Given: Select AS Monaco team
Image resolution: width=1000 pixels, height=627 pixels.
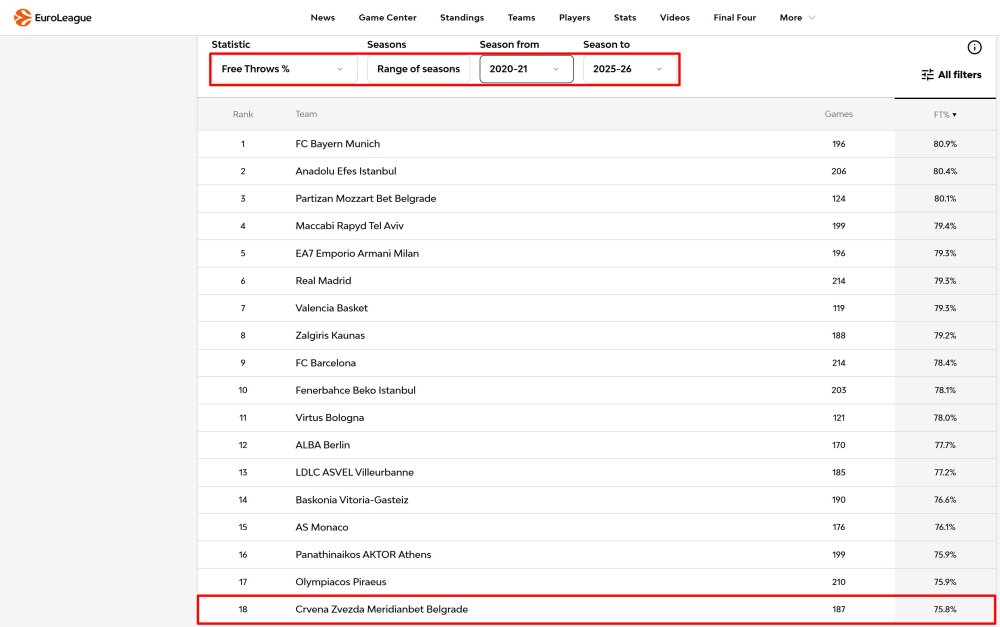Looking at the screenshot, I should click(321, 527).
